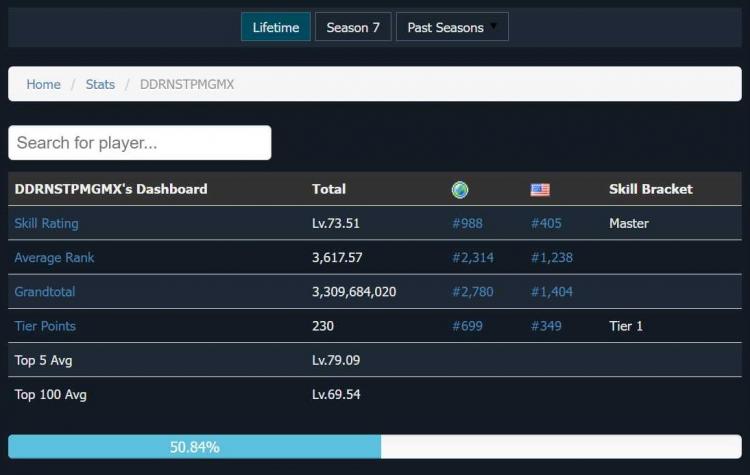Select the Lifetime tab

(x=276, y=27)
